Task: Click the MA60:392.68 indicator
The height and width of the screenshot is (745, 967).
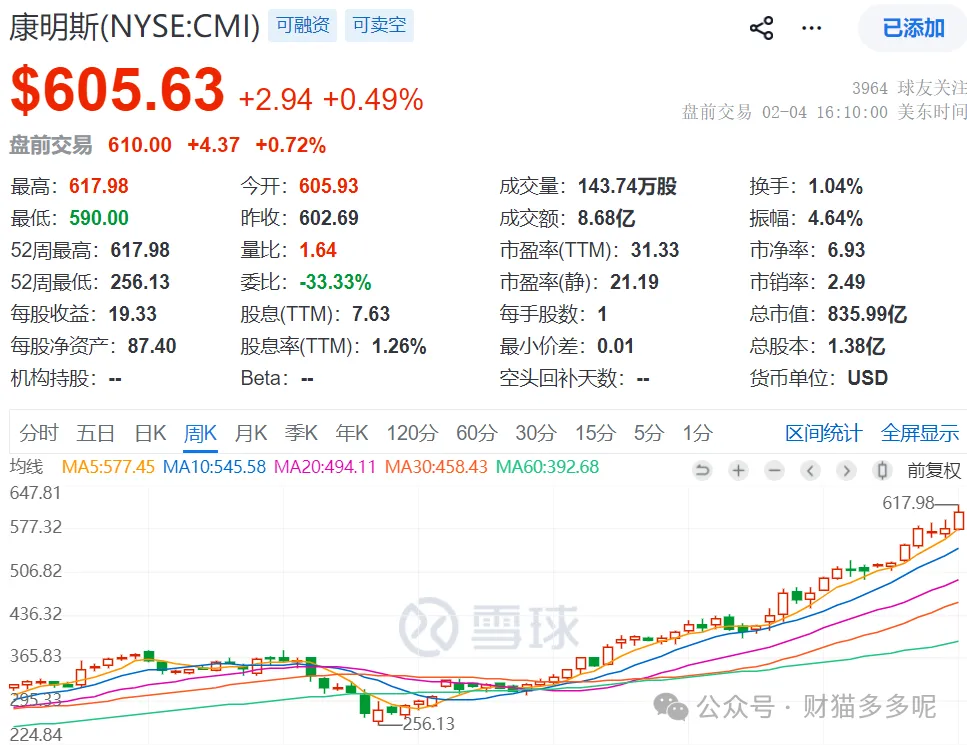Action: click(x=547, y=467)
